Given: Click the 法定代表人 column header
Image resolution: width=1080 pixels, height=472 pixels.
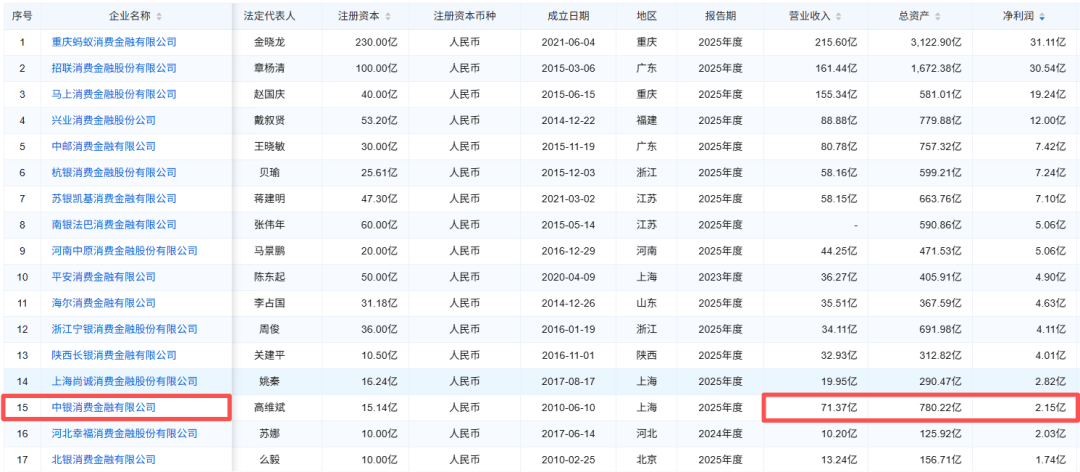Looking at the screenshot, I should point(269,16).
